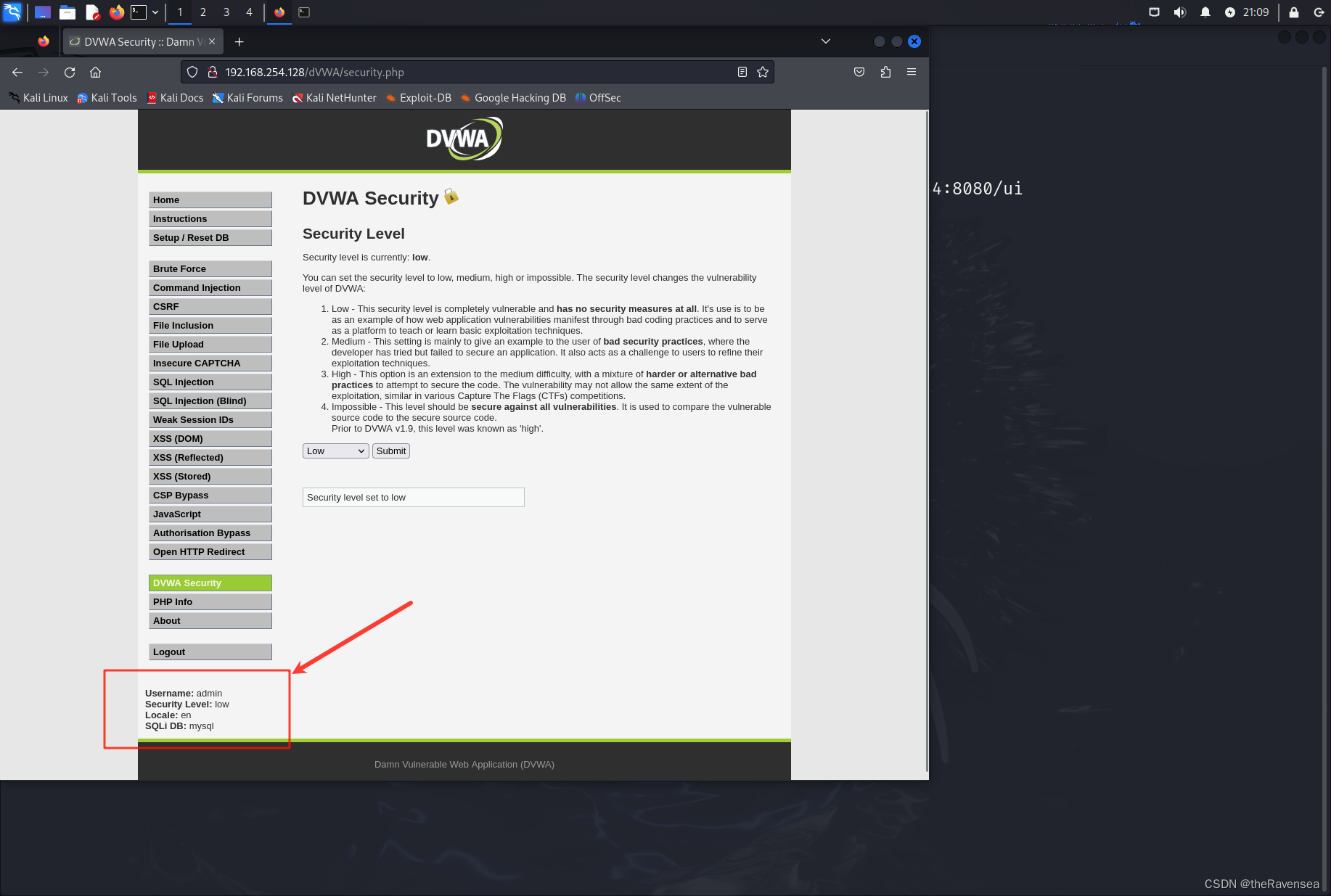Image resolution: width=1331 pixels, height=896 pixels.
Task: Switch to workspace 3
Action: tap(226, 12)
